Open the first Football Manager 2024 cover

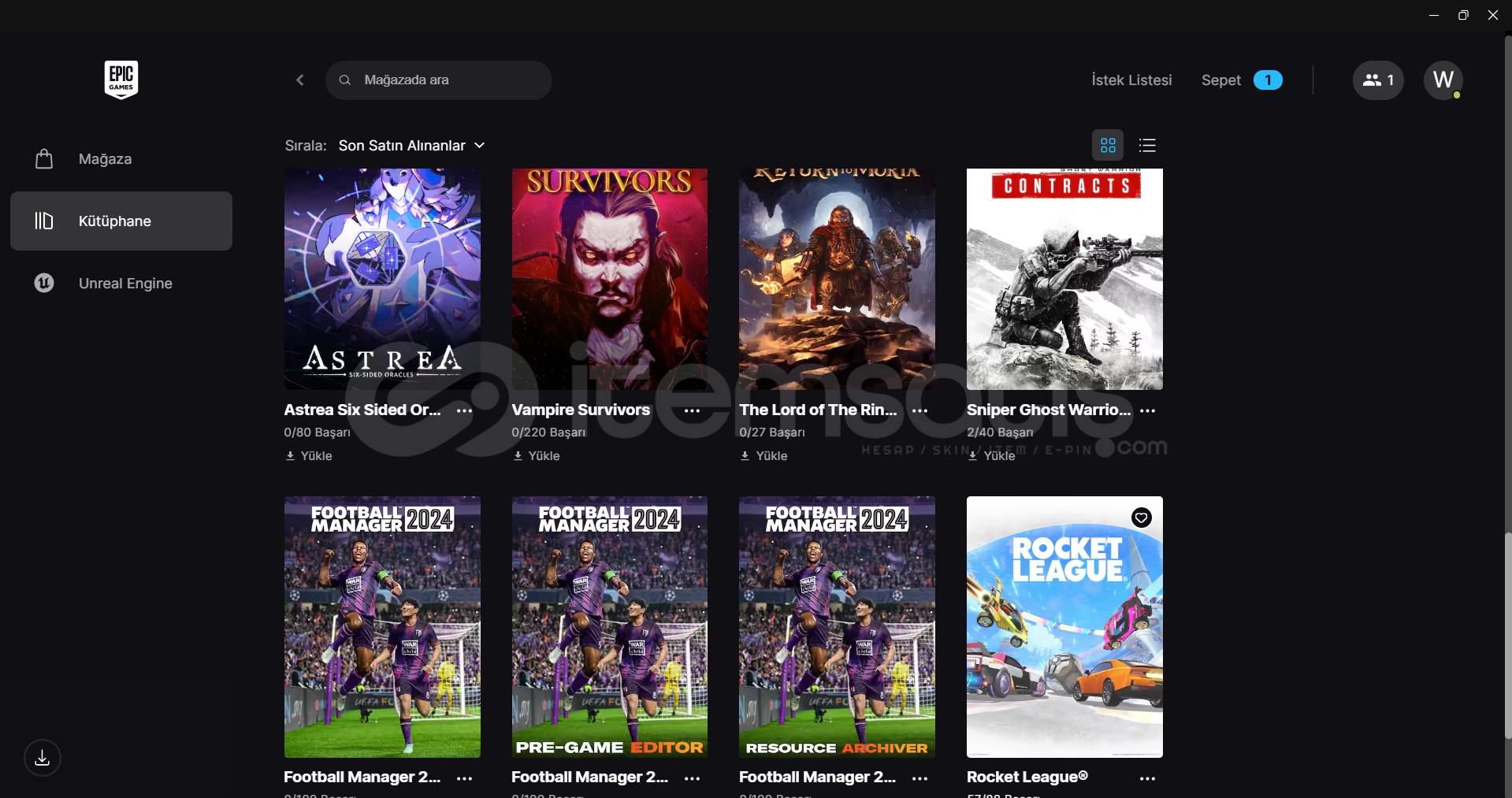tap(382, 627)
